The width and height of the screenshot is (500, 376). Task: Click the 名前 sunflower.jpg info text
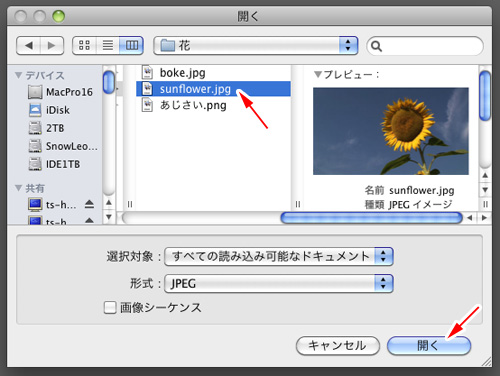tap(409, 190)
